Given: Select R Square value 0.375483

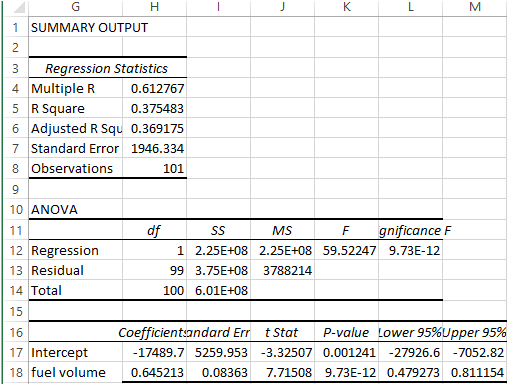Looking at the screenshot, I should click(x=154, y=108).
